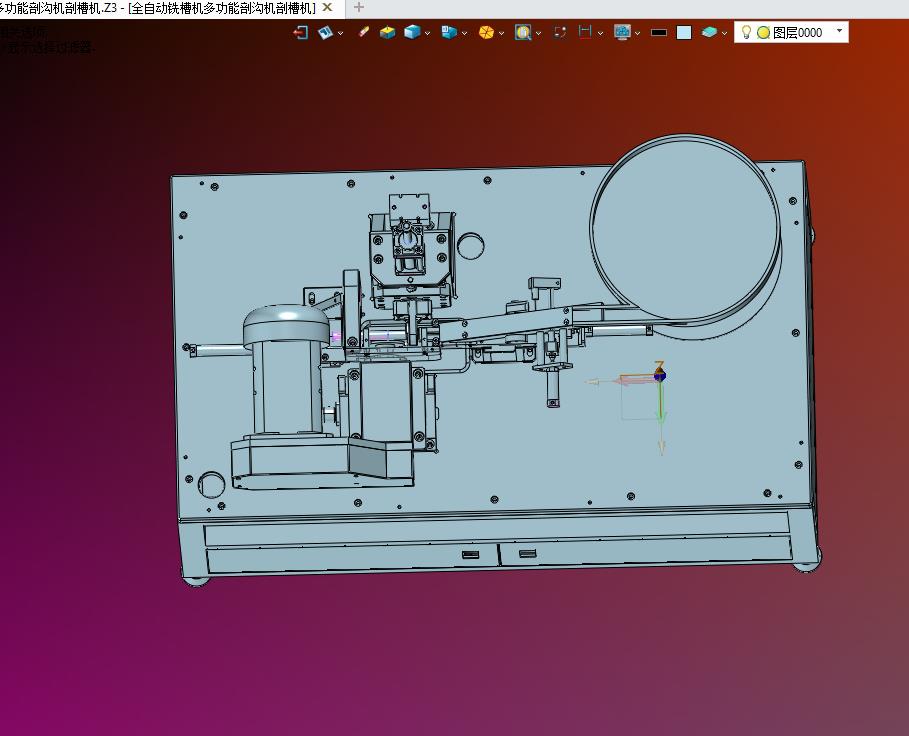Click the blue solid with sheet icon

coord(449,32)
